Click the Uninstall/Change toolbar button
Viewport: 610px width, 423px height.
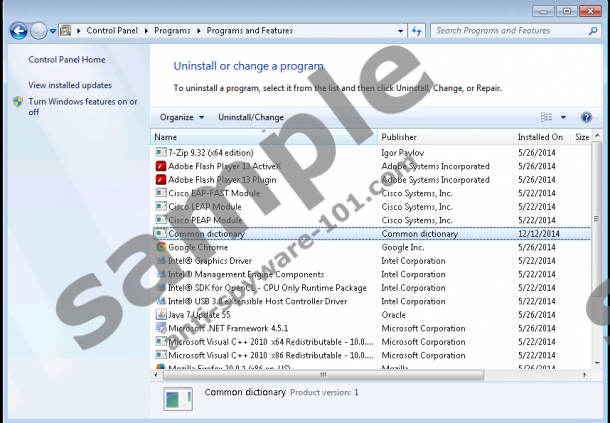251,117
